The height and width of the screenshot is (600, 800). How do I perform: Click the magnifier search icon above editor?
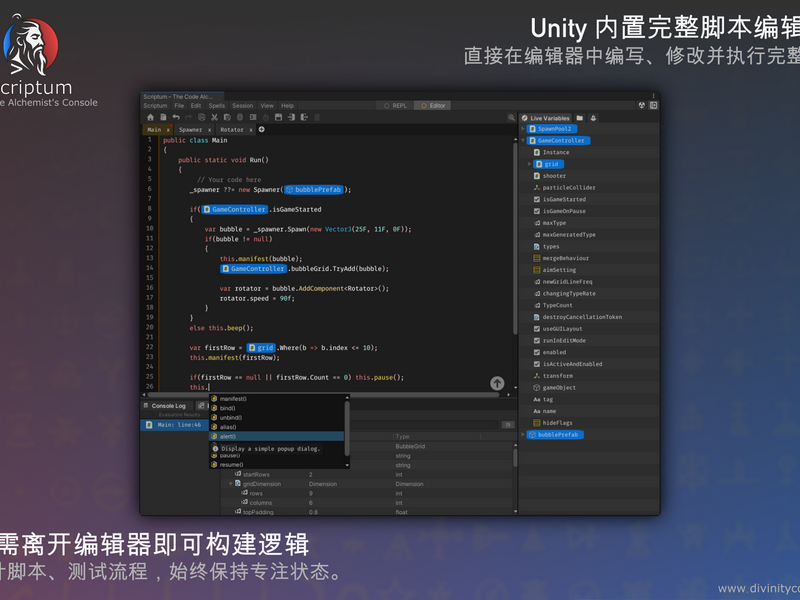(x=511, y=118)
